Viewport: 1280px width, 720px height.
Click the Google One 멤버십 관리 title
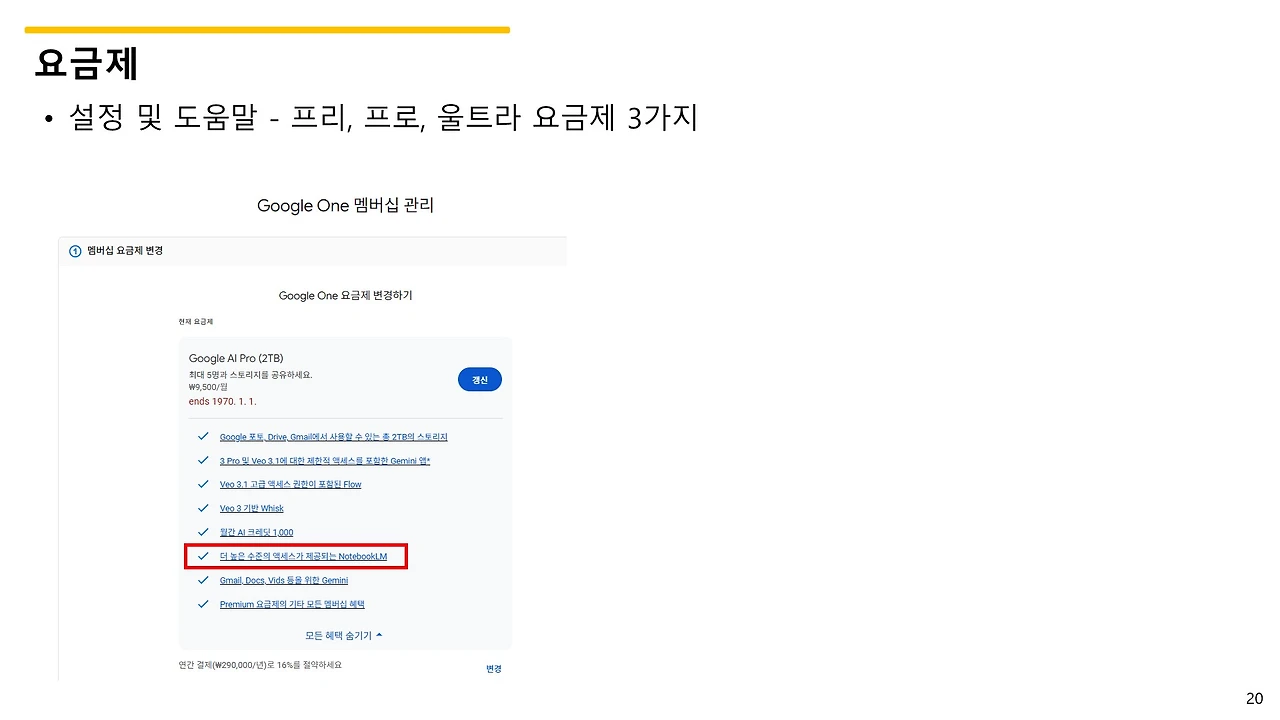coord(345,205)
